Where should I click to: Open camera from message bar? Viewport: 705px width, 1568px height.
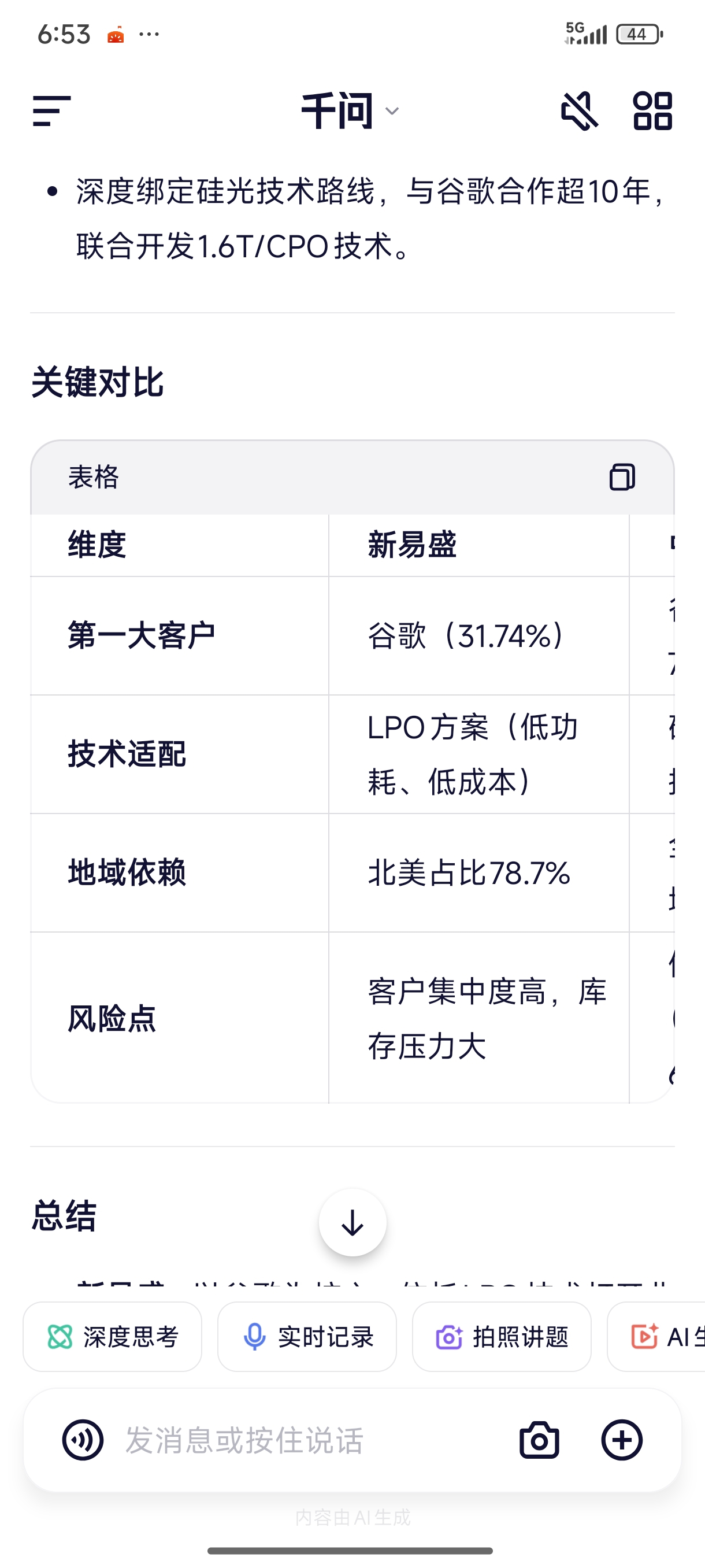539,1440
